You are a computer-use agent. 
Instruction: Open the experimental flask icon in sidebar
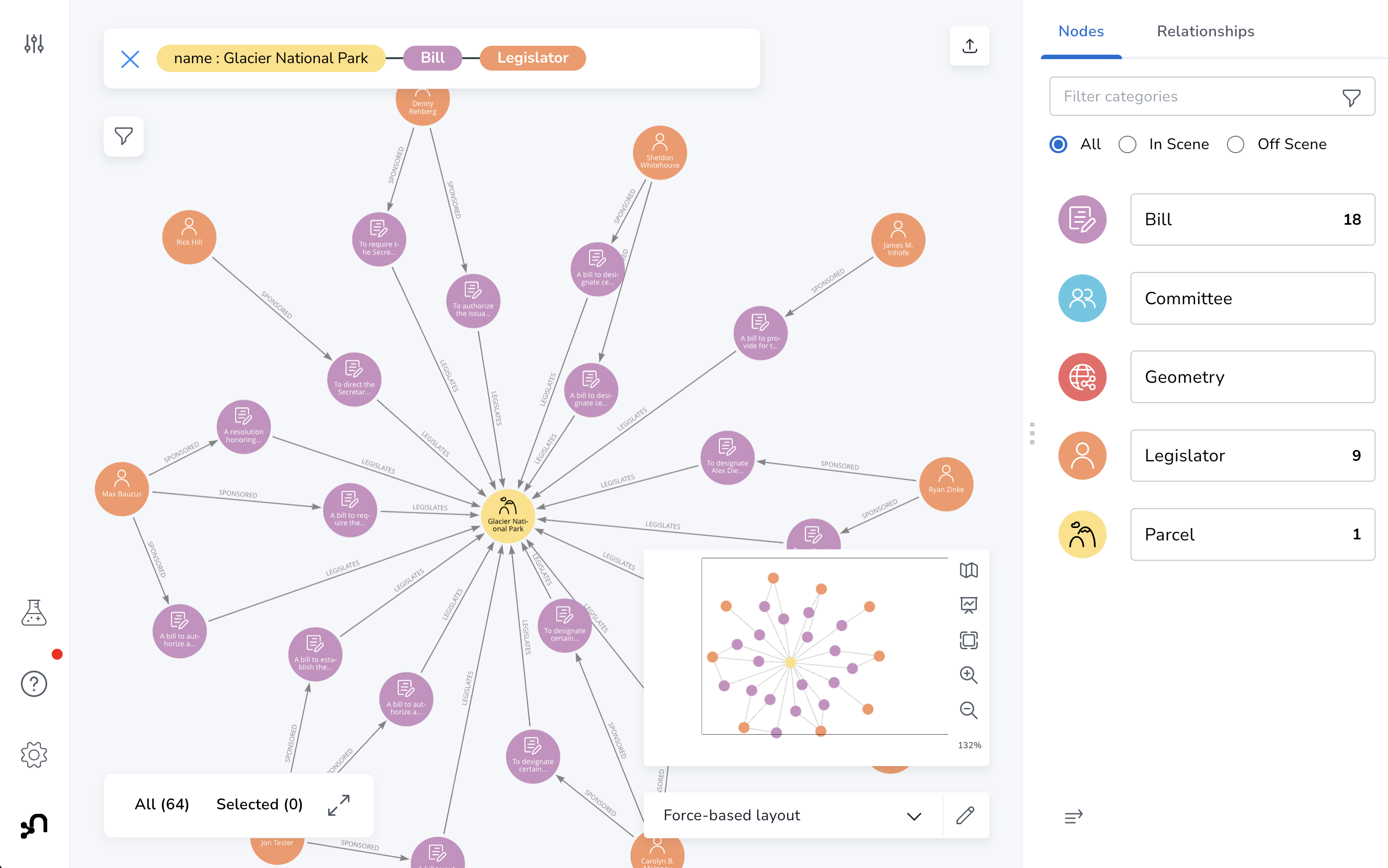34,612
